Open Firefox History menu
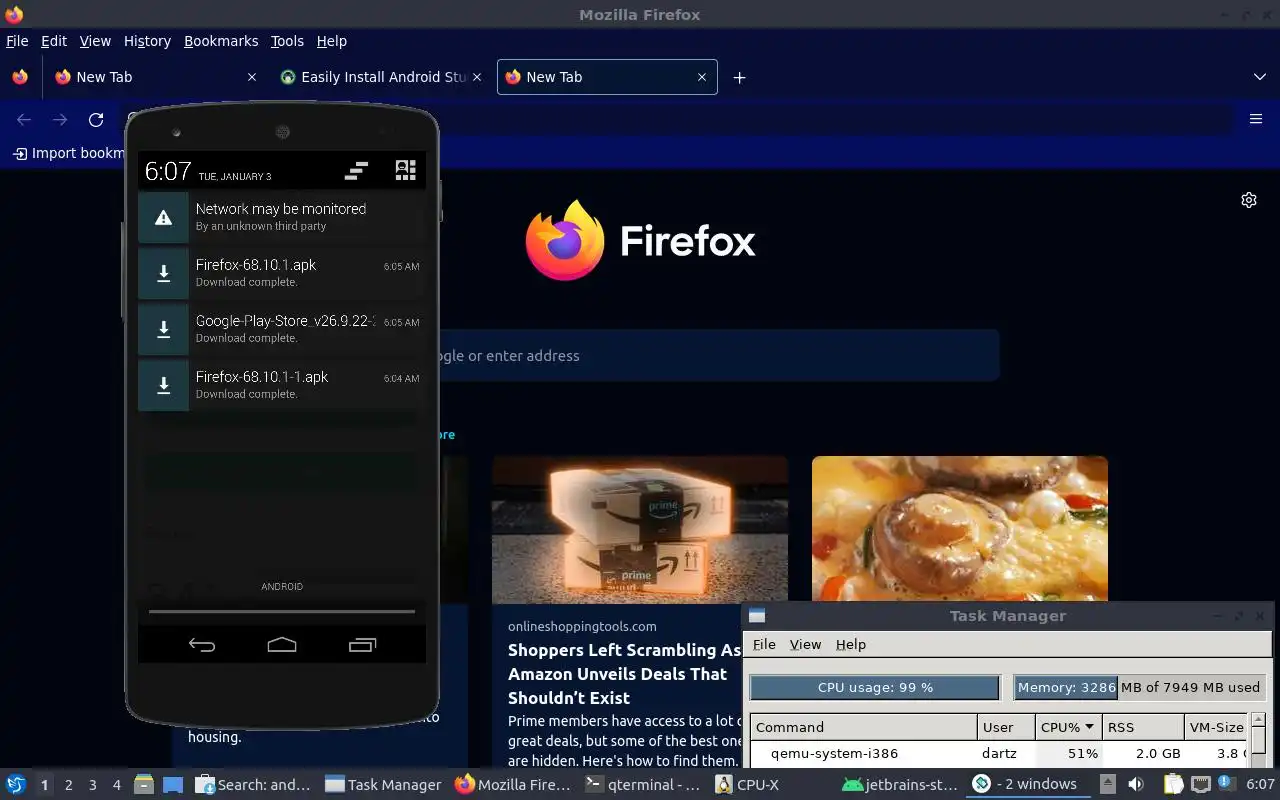The height and width of the screenshot is (800, 1280). pos(147,41)
